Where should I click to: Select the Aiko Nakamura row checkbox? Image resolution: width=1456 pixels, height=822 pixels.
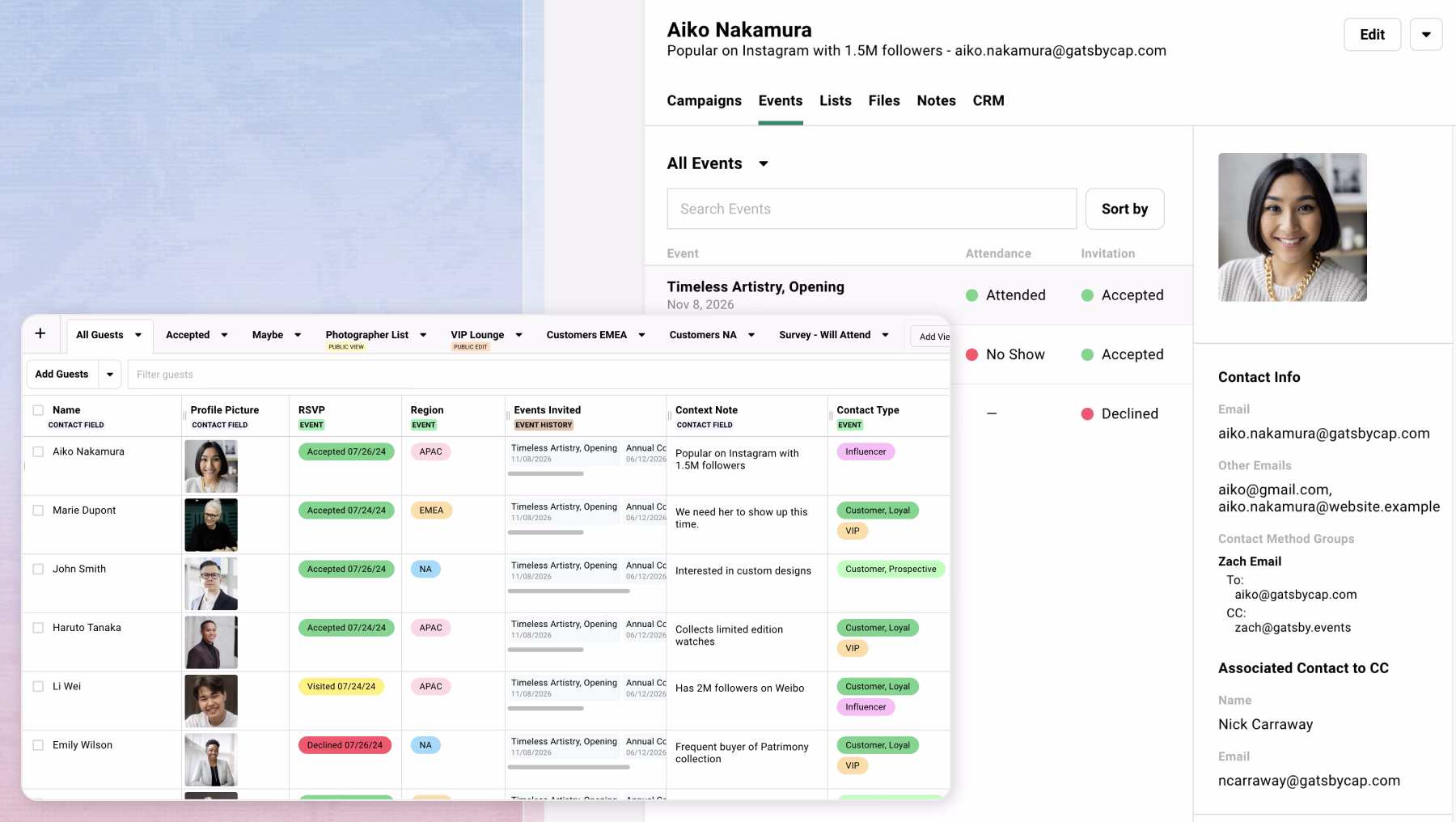38,451
